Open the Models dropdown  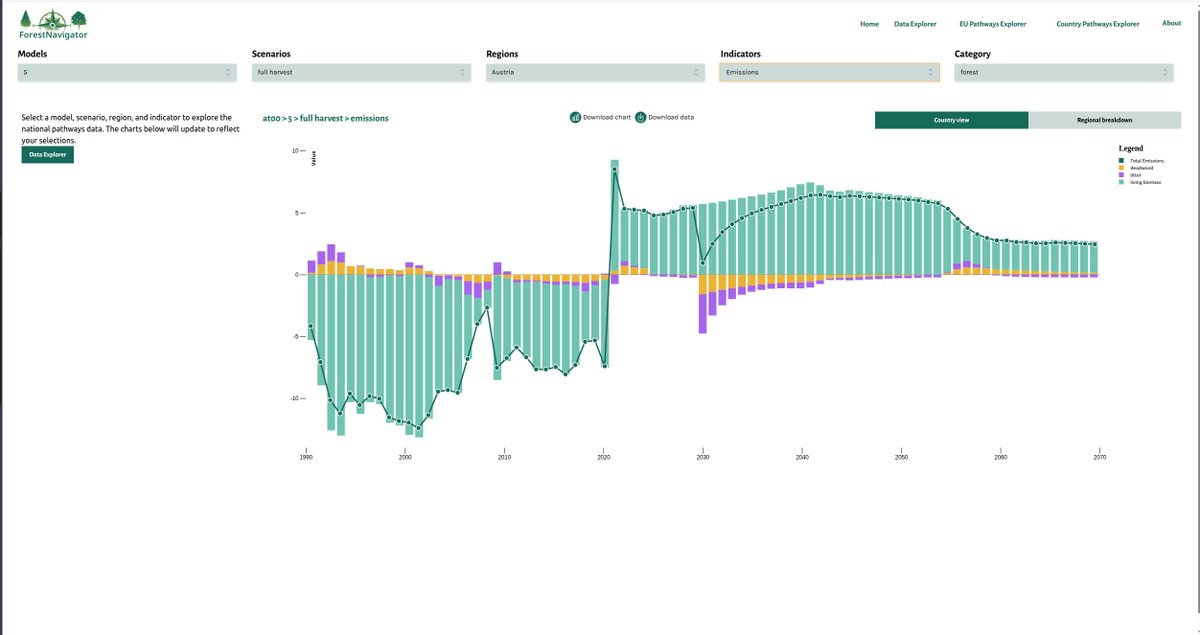(x=128, y=72)
